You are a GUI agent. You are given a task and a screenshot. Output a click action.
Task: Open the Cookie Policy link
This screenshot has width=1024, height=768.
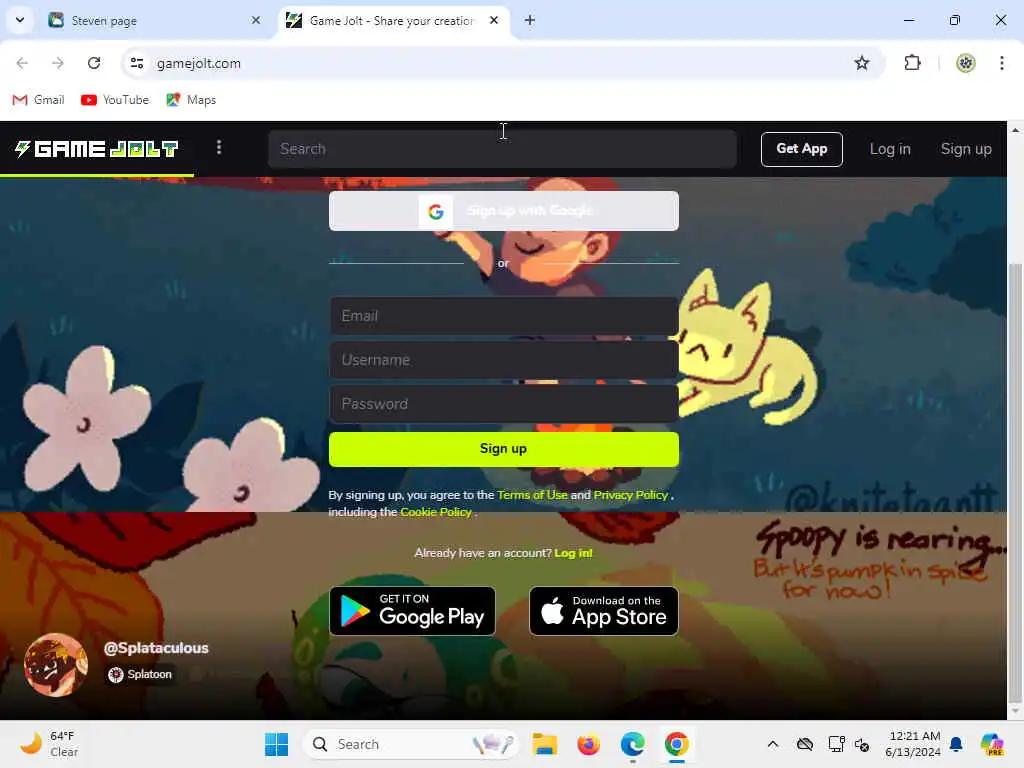coord(436,512)
